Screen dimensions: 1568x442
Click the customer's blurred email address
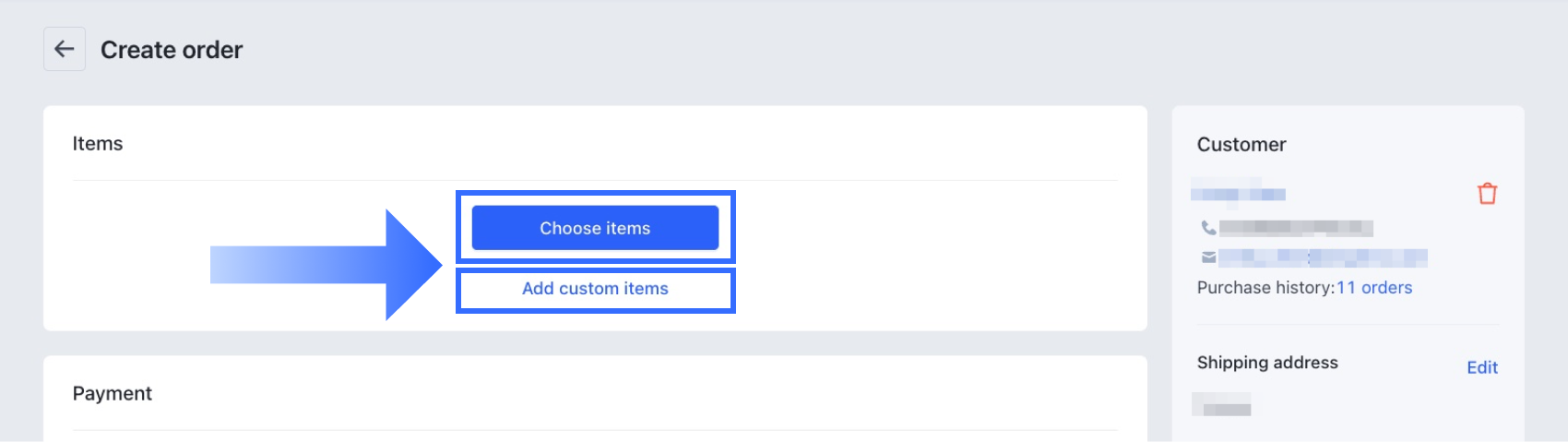point(1323,257)
